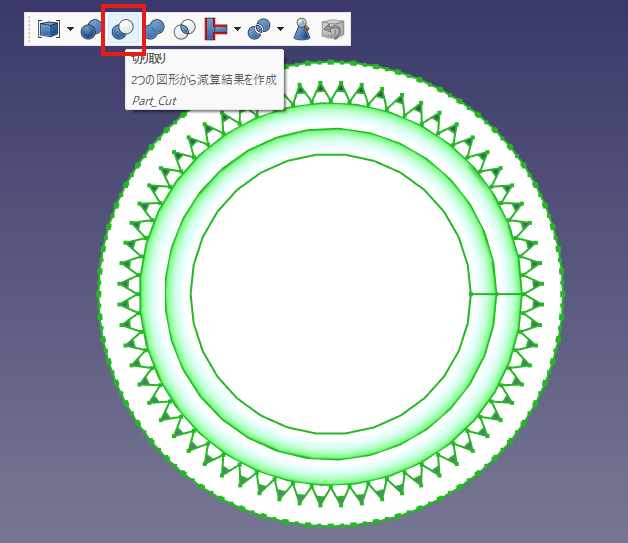Pick the short horizontal seam line
The image size is (628, 543).
pos(495,294)
